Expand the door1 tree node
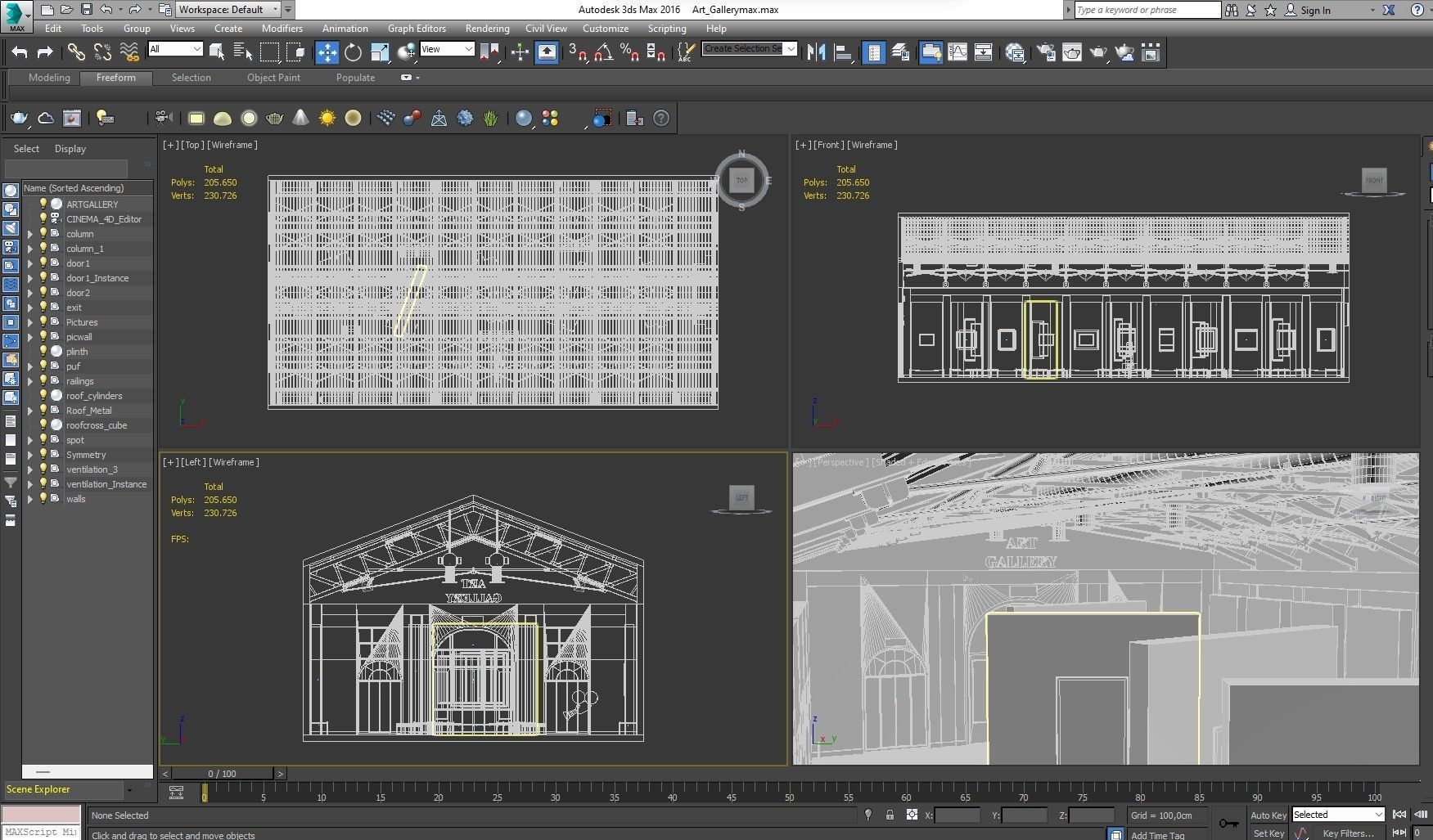This screenshot has height=840, width=1433. click(x=30, y=263)
